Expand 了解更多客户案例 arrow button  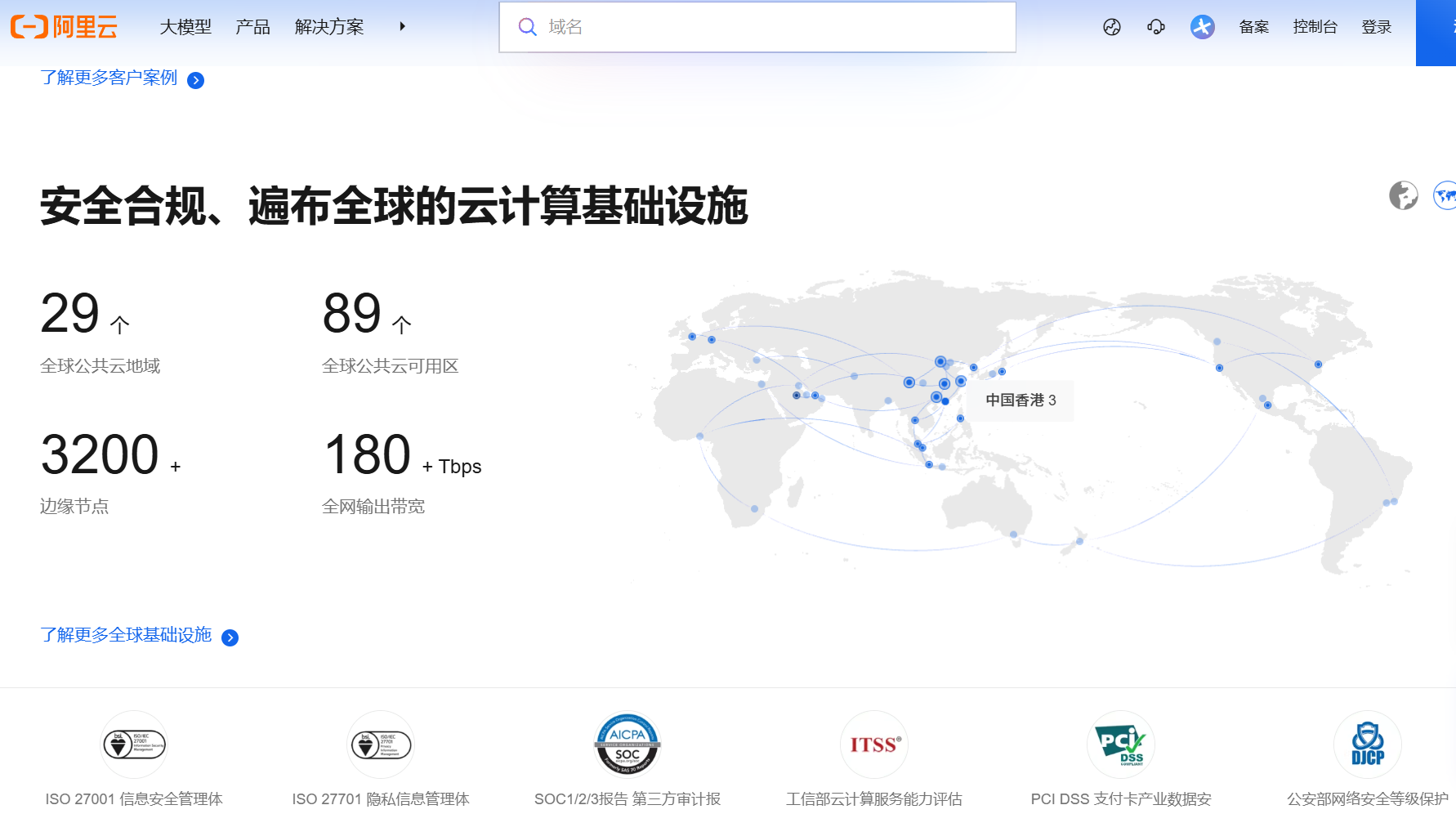point(195,79)
